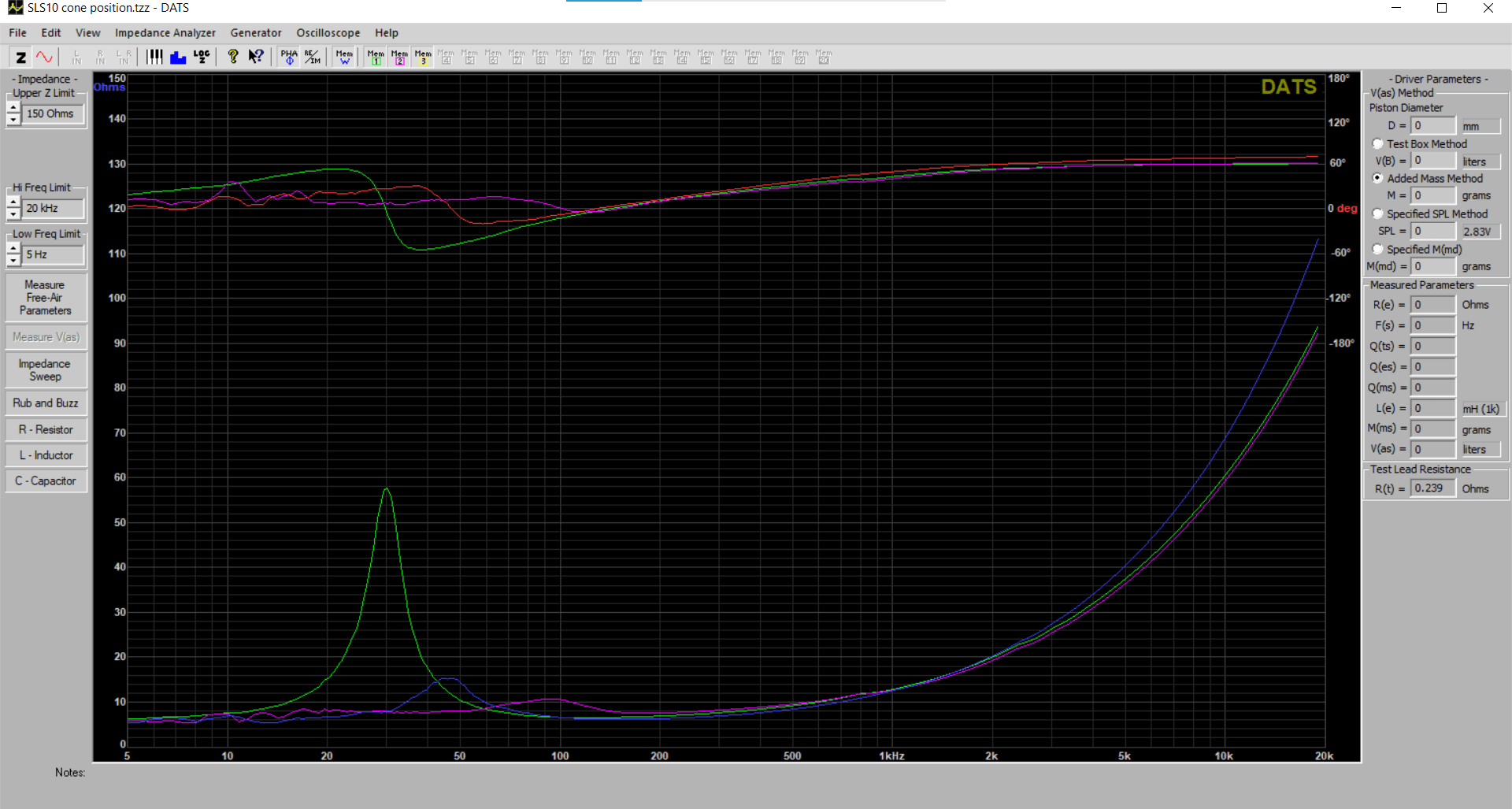Click the Upper Z Limit 150 Ohms field
Image resolution: width=1512 pixels, height=809 pixels.
coord(53,114)
